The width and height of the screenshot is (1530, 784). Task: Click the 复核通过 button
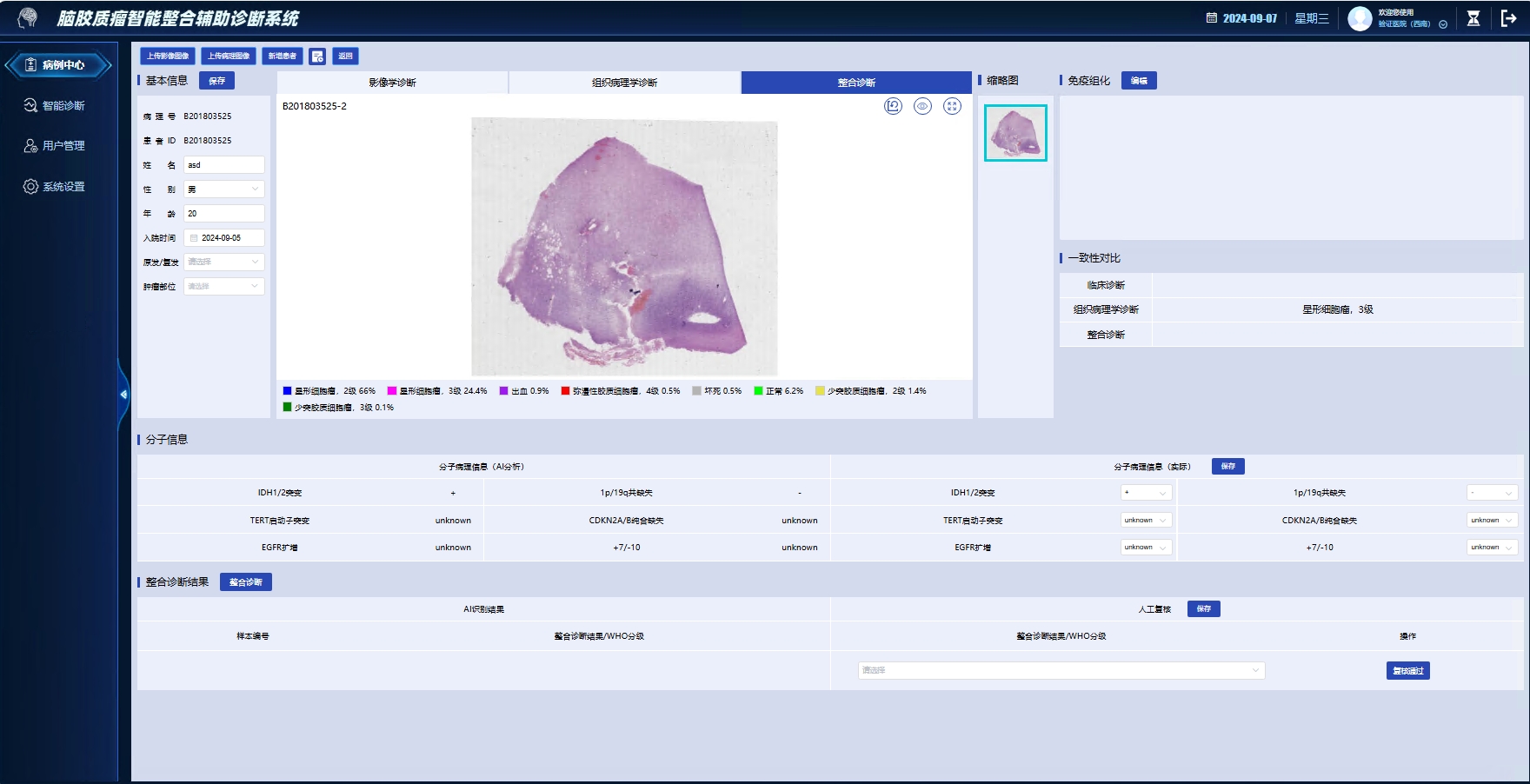coord(1408,671)
